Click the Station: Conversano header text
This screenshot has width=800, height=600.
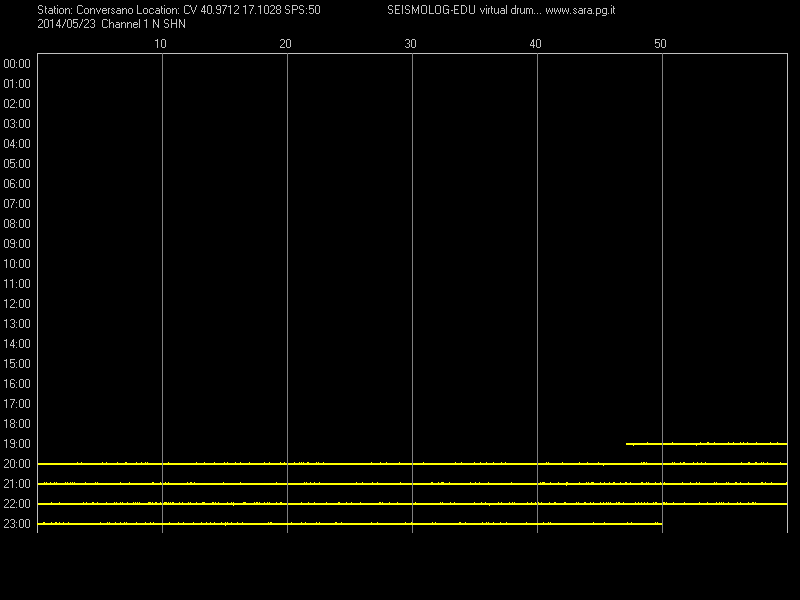click(x=85, y=10)
